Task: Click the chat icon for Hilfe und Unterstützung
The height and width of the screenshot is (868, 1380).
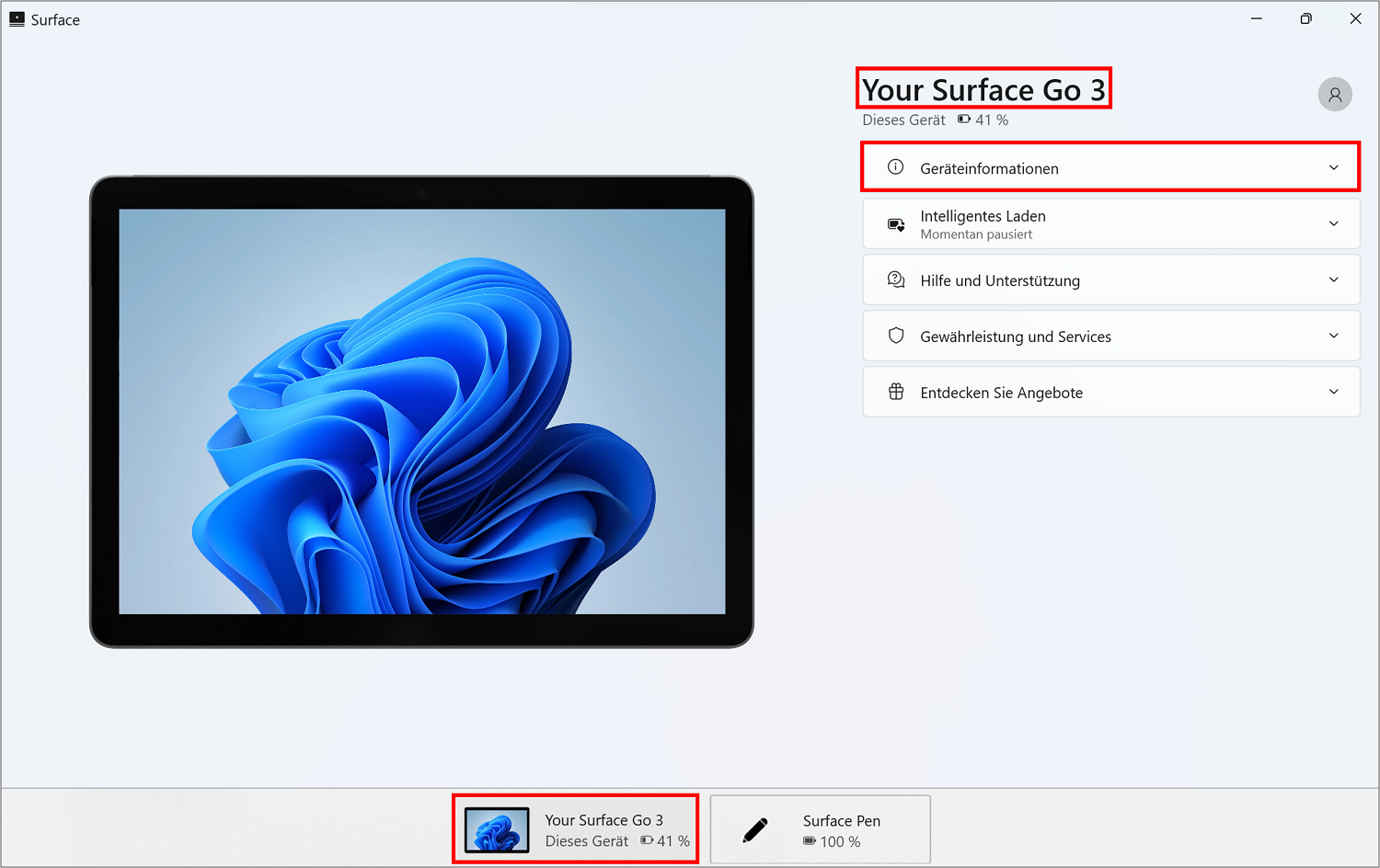Action: [895, 280]
